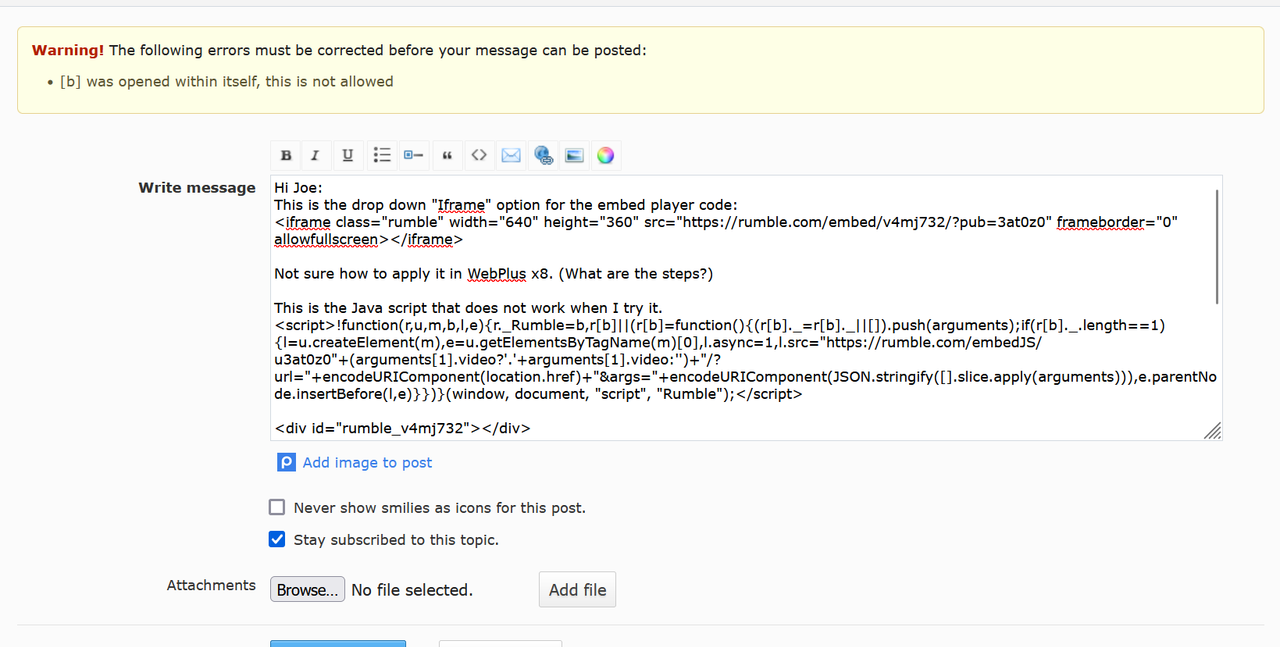The width and height of the screenshot is (1280, 647).
Task: Click the '<div id="rumble_v4mj732"></div>' line
Action: tap(402, 428)
